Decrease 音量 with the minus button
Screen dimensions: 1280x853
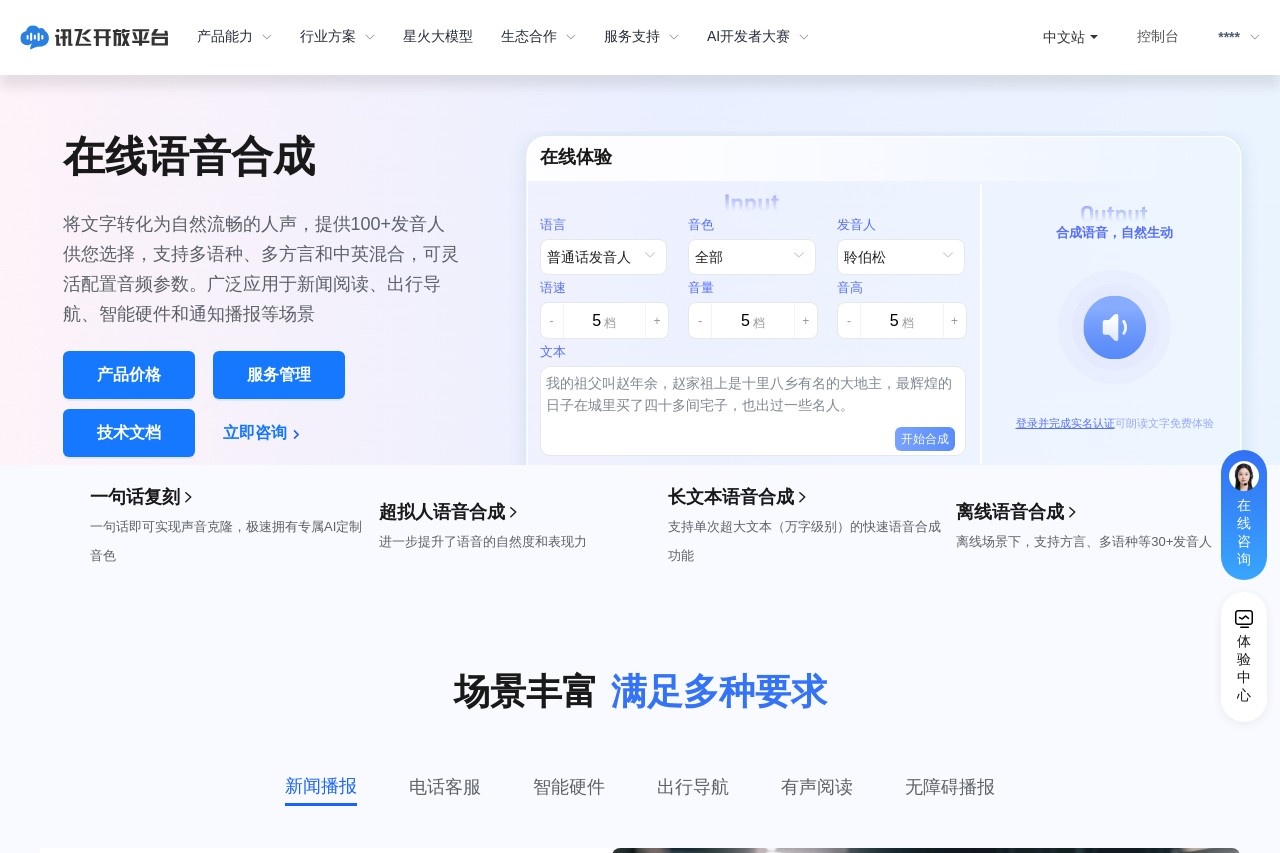(700, 321)
